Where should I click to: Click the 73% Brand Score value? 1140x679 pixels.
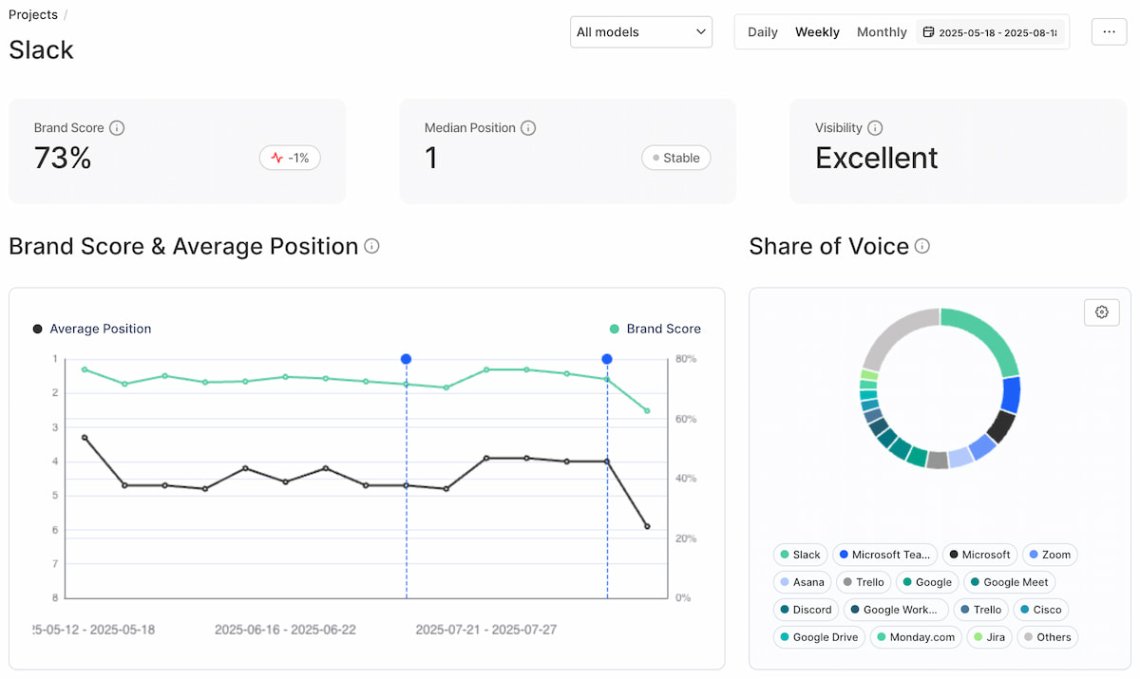pos(63,158)
